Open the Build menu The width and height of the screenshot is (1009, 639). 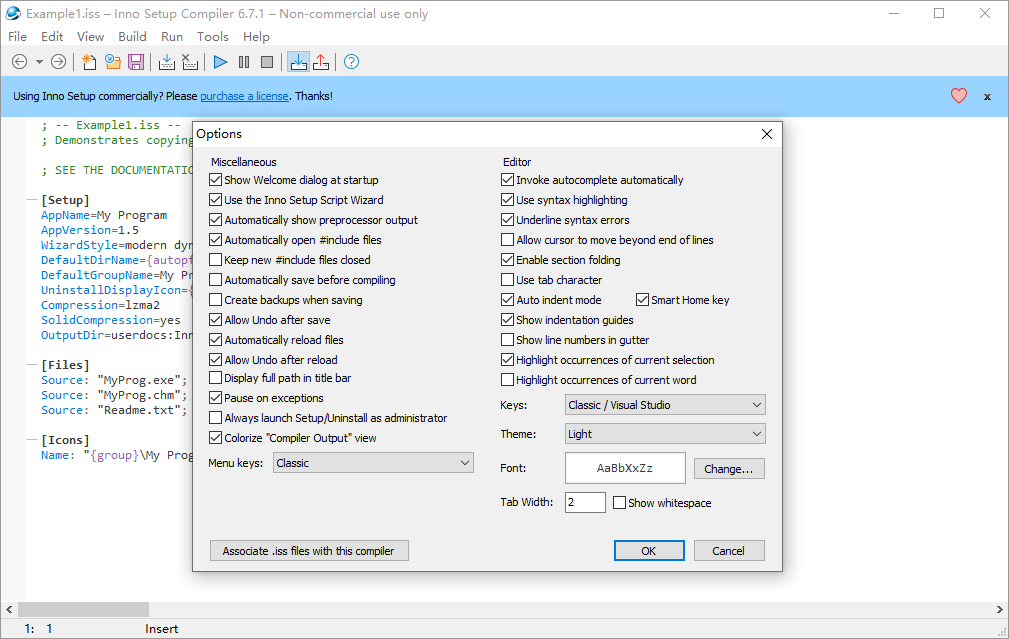(x=132, y=37)
